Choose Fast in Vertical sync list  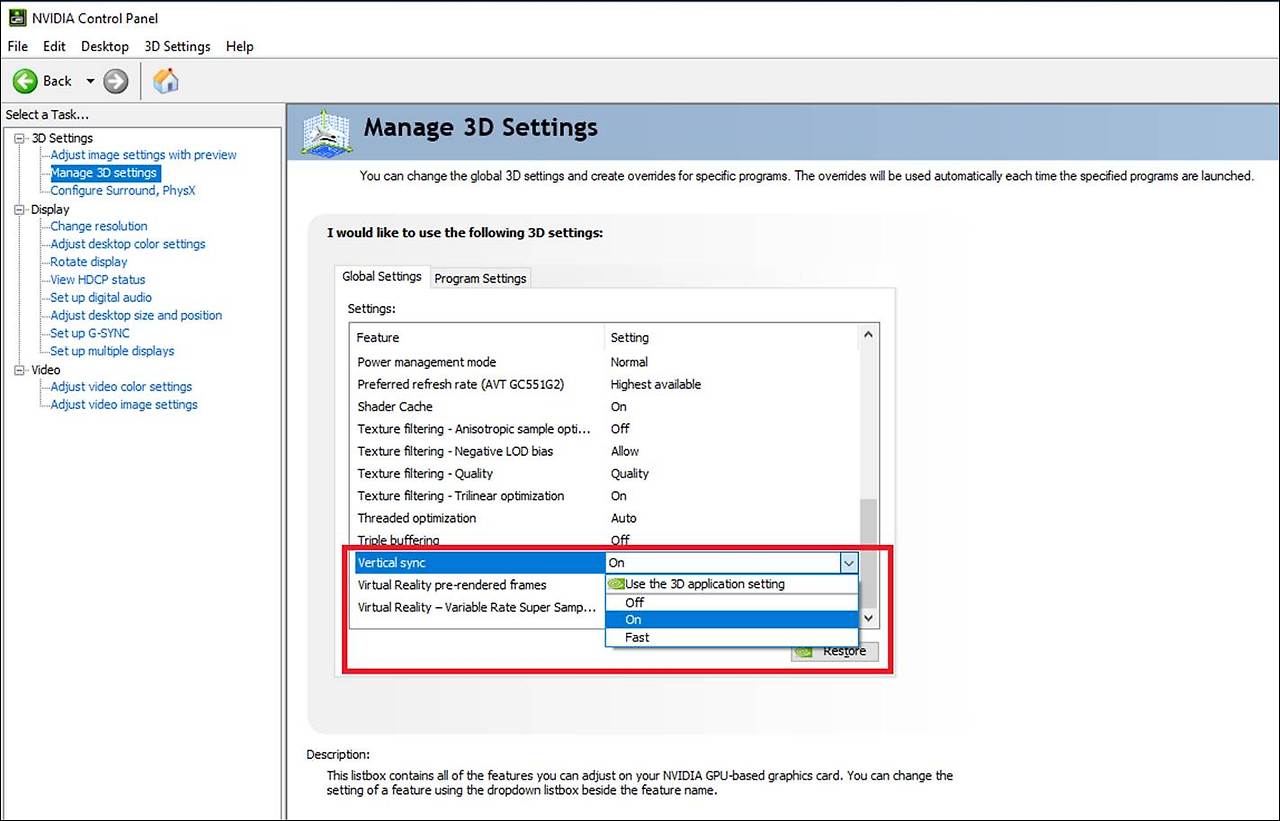(x=732, y=637)
